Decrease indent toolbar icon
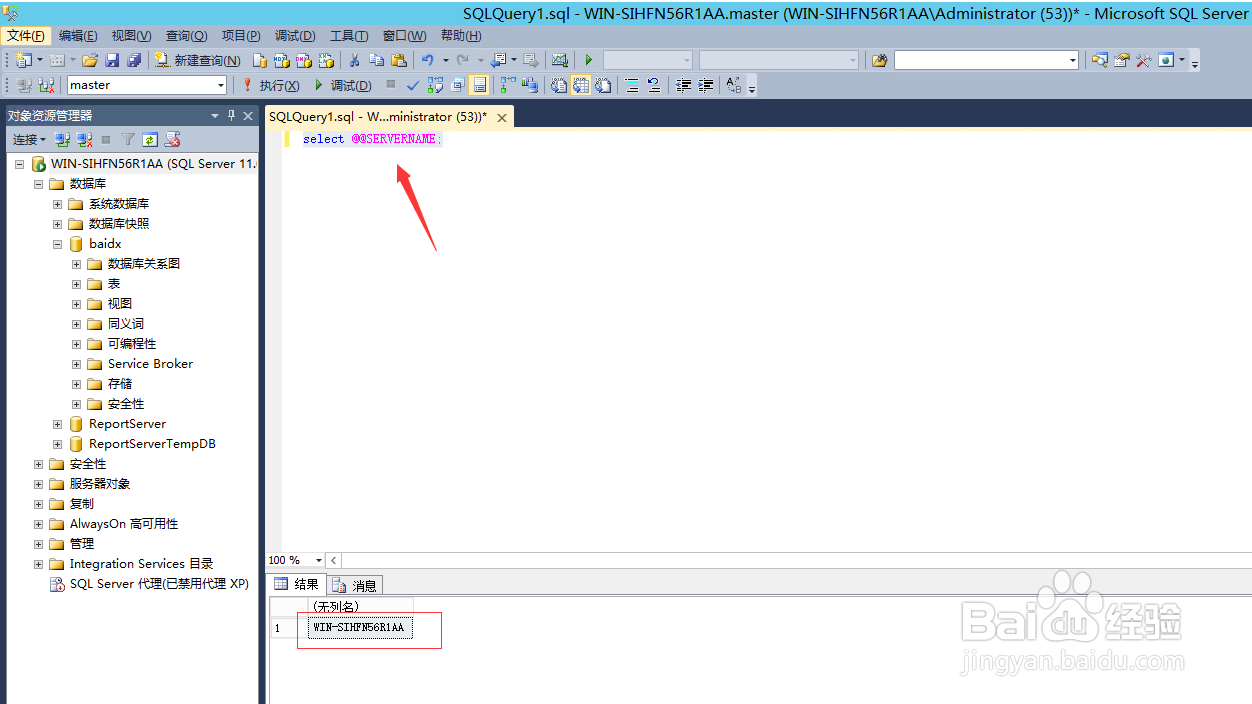Screen dimensions: 1252x704 pyautogui.click(x=684, y=85)
